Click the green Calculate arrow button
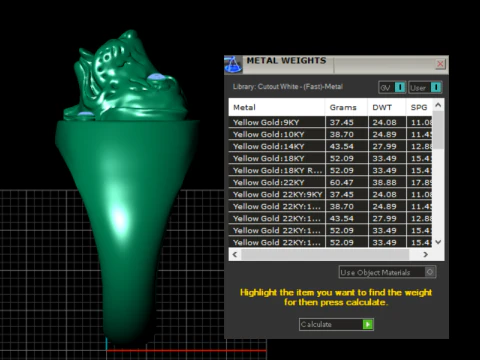 [367, 324]
